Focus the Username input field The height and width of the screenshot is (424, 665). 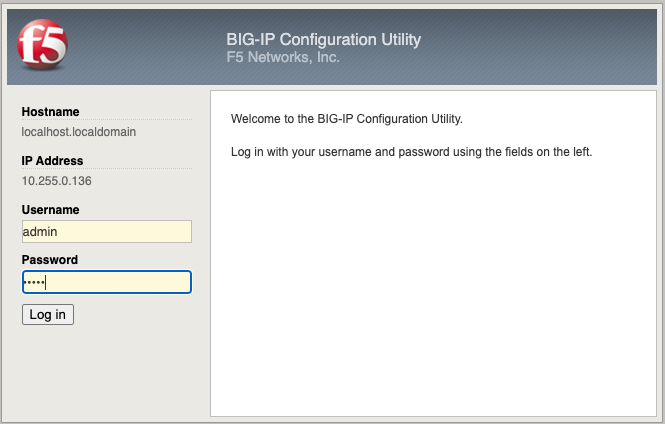tap(106, 232)
